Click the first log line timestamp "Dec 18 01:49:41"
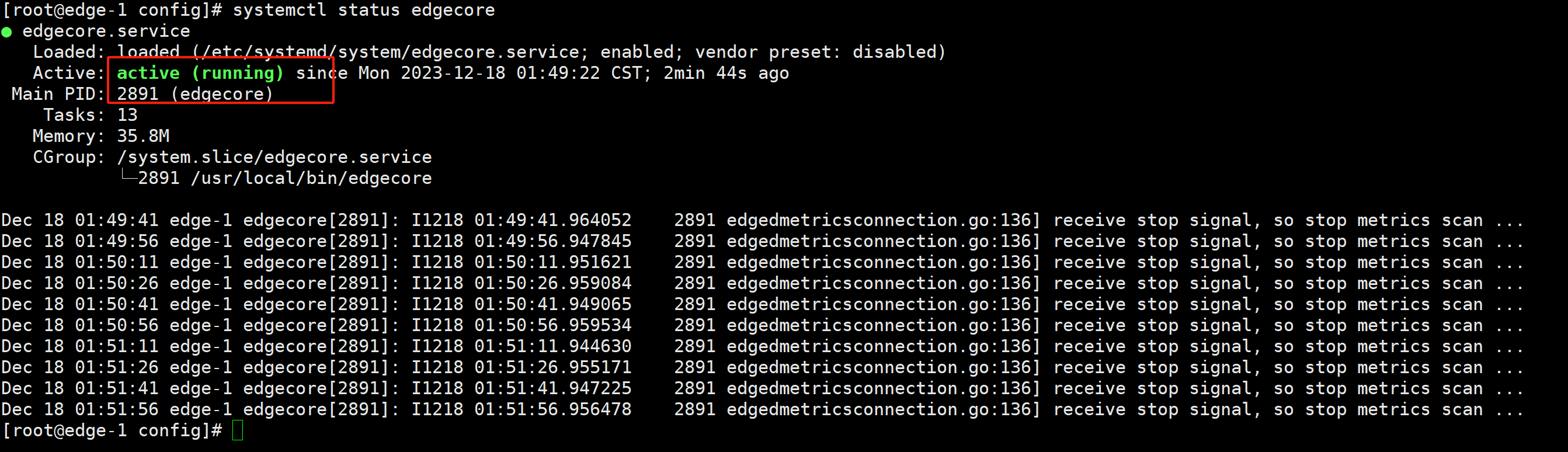Image resolution: width=1568 pixels, height=452 pixels. click(80, 220)
